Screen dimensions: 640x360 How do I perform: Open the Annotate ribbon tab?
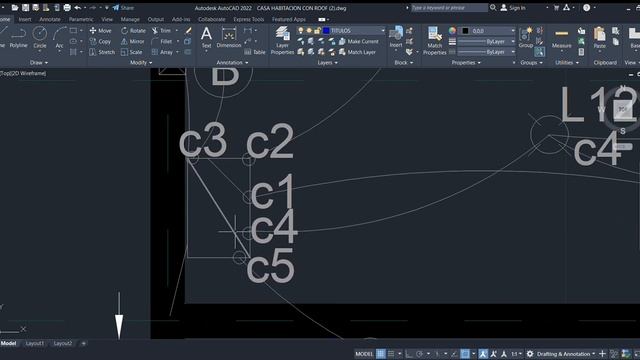(x=50, y=19)
